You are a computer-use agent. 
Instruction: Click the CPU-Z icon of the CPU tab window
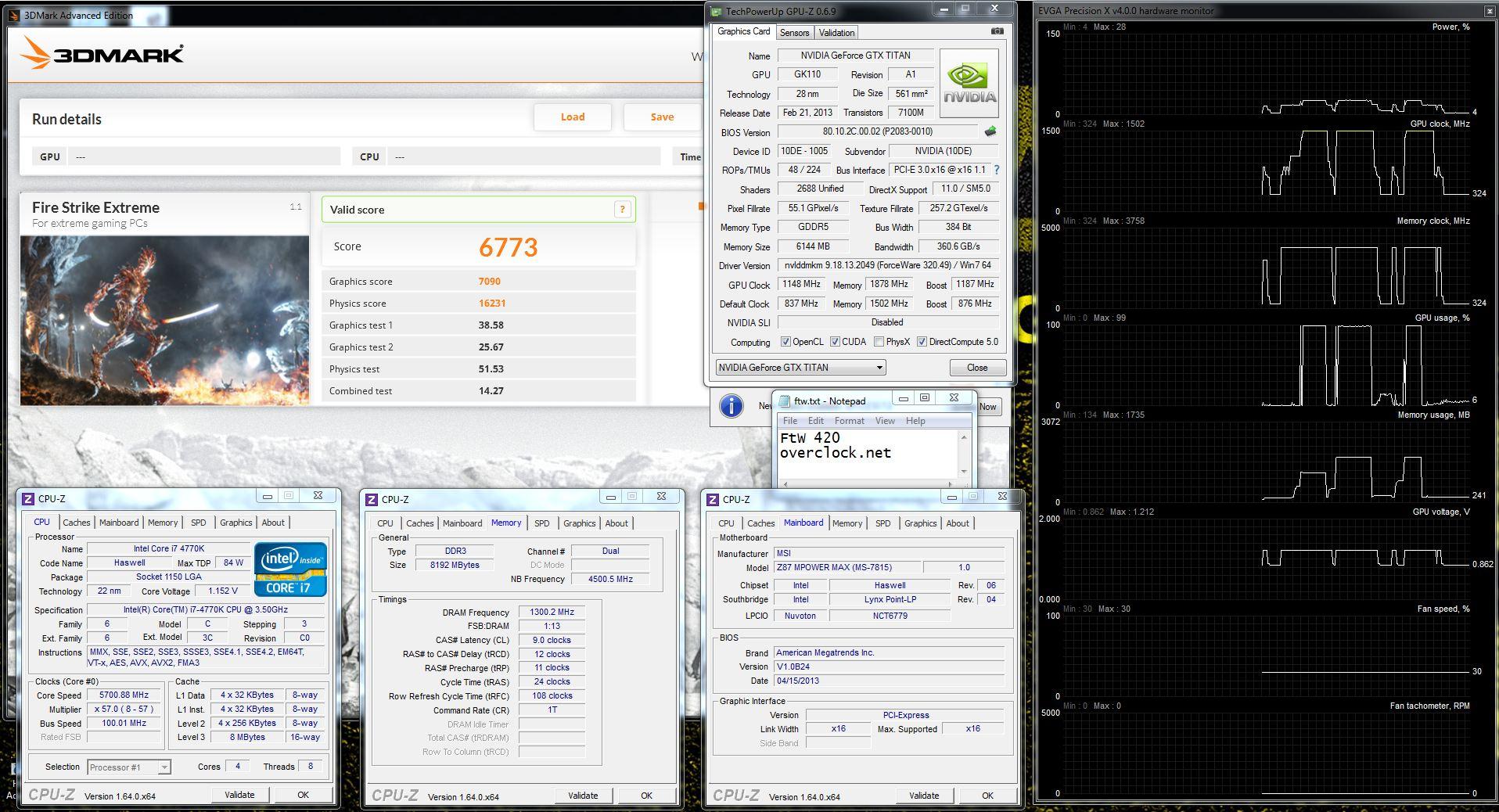tap(28, 498)
